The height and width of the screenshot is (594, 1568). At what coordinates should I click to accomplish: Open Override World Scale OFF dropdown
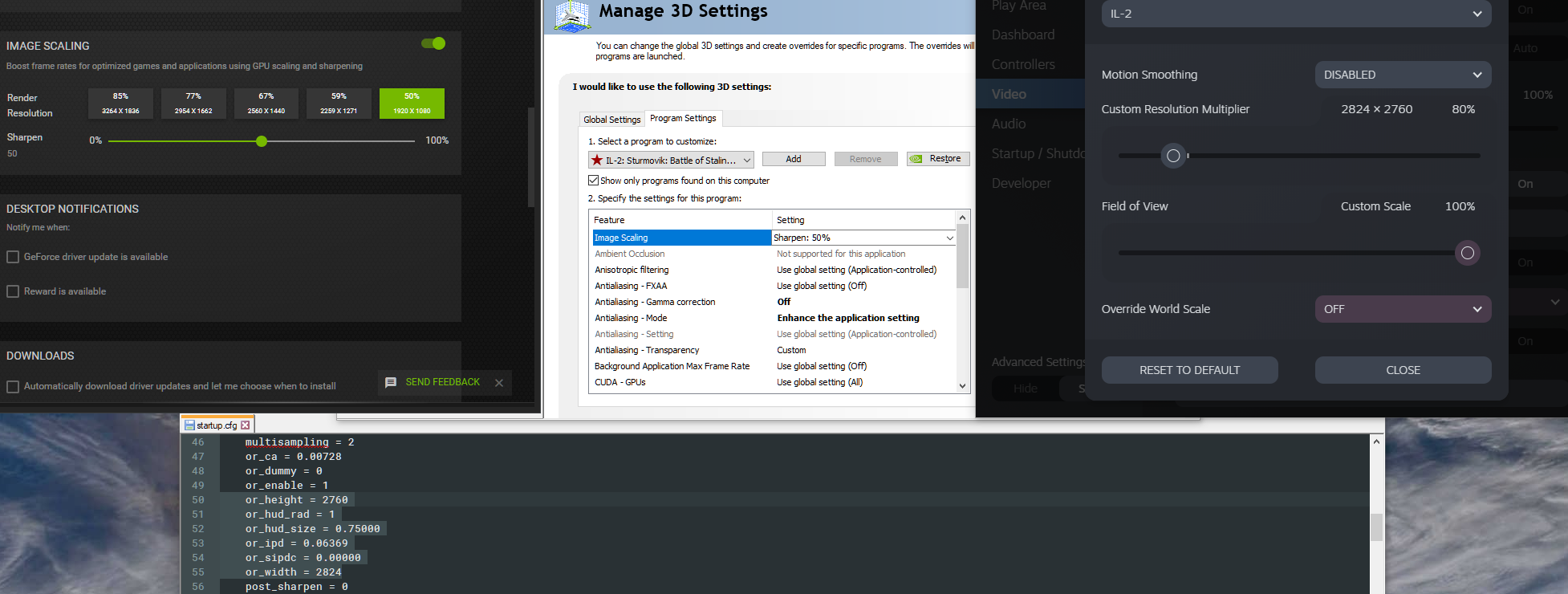coord(1403,309)
